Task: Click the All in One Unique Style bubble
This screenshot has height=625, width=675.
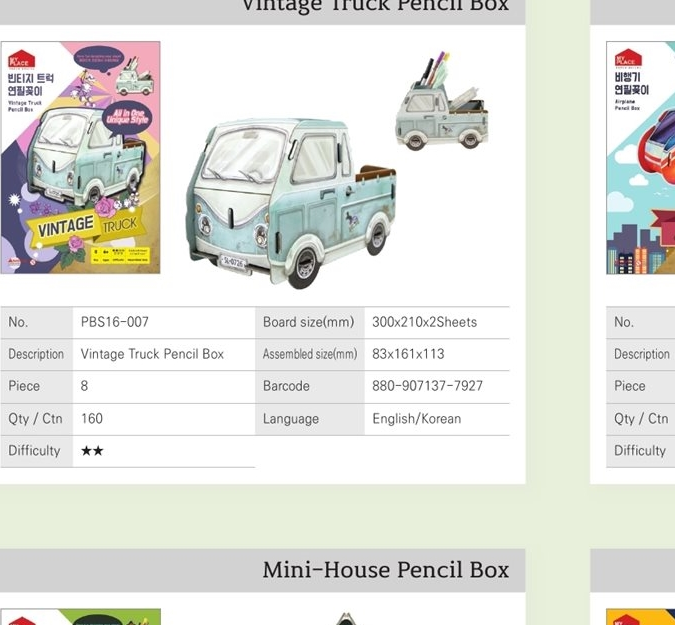Action: 127,117
